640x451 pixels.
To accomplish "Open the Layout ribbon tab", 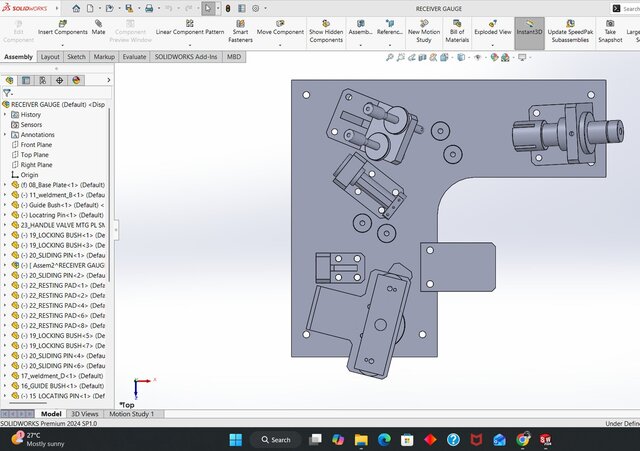I will 50,57.
